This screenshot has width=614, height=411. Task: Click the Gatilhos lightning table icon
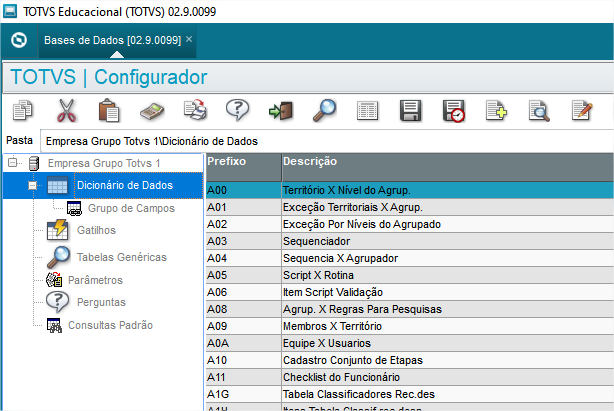58,230
